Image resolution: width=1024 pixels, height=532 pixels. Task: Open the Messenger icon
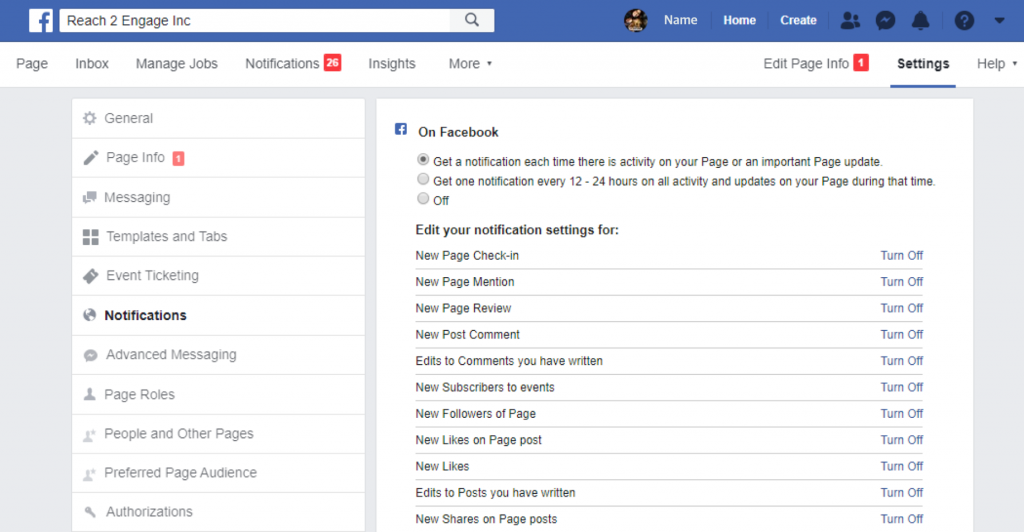pos(885,20)
